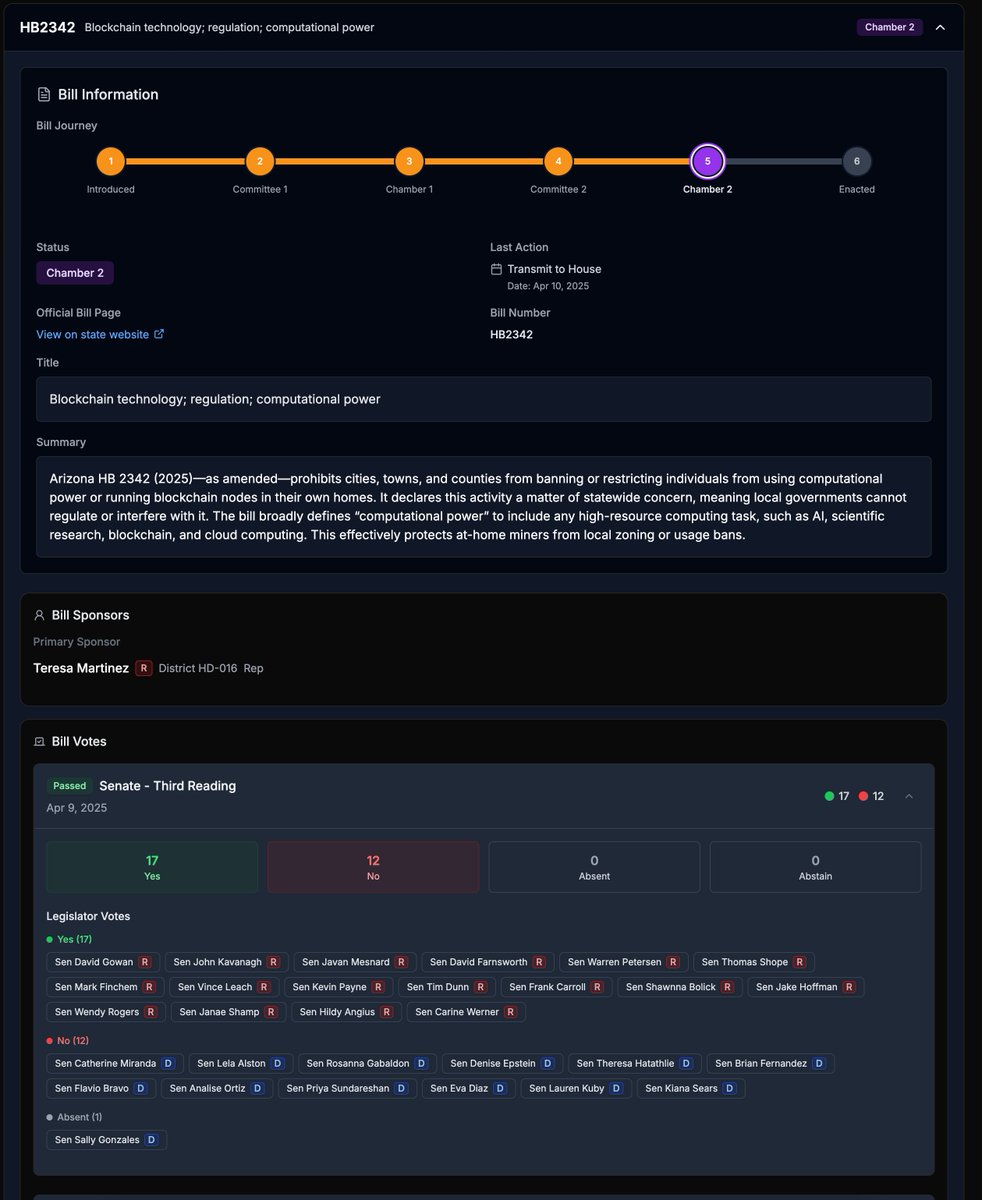The height and width of the screenshot is (1200, 982).
Task: Click the ballot icon beside Bill Votes
Action: pos(39,741)
